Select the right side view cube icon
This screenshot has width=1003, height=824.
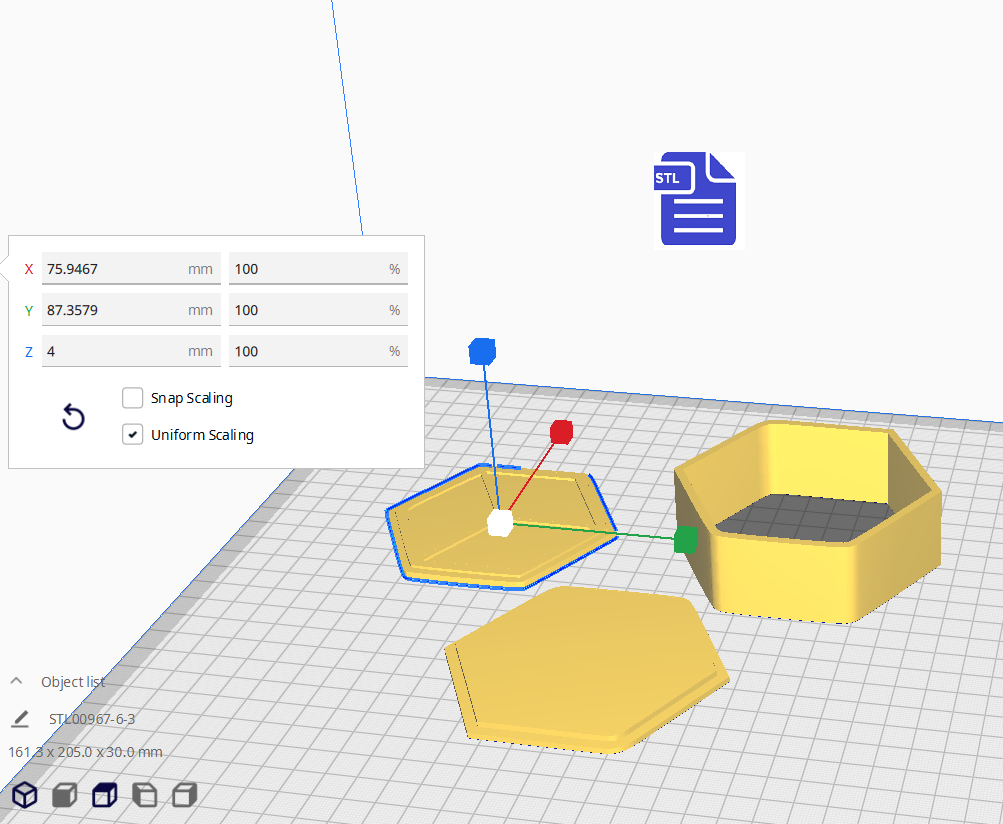[x=184, y=795]
